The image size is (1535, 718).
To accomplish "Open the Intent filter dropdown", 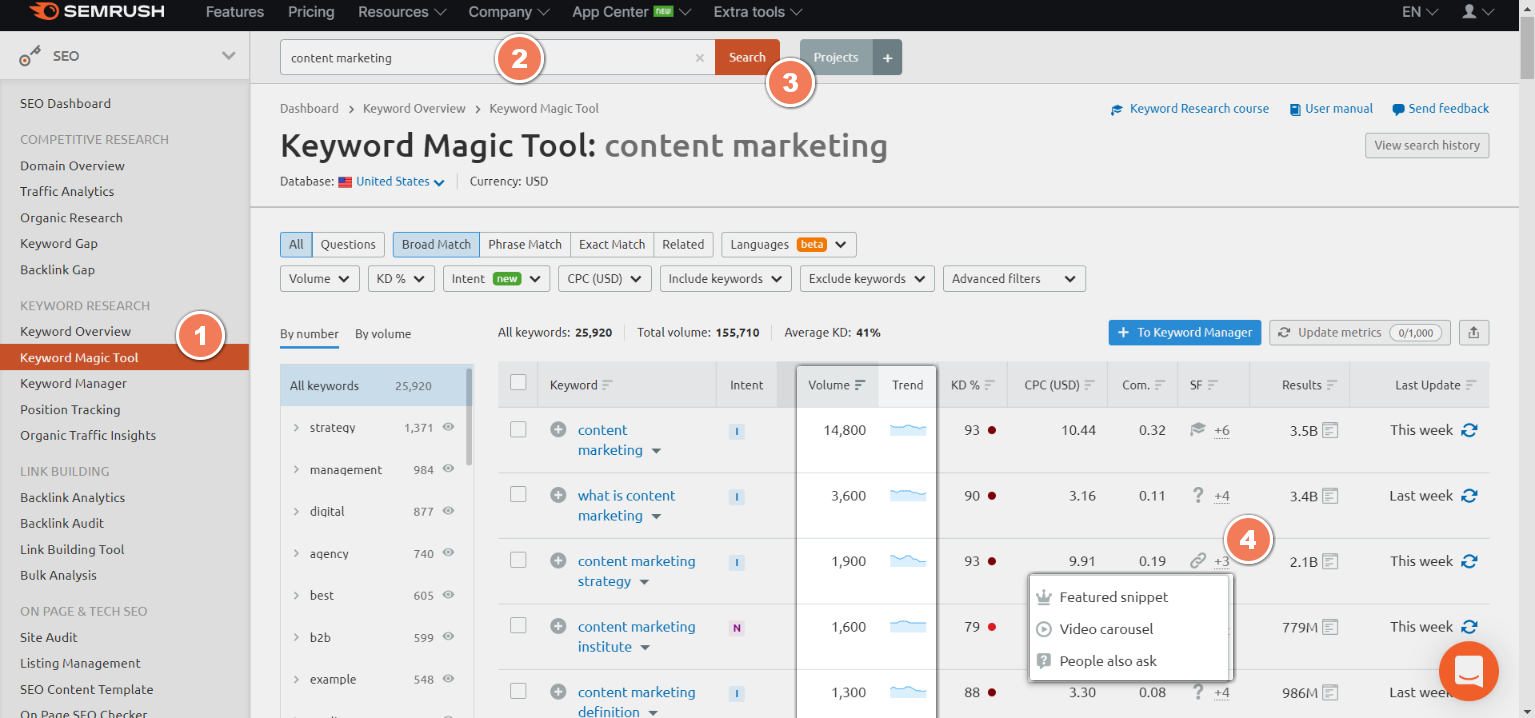I will 496,279.
